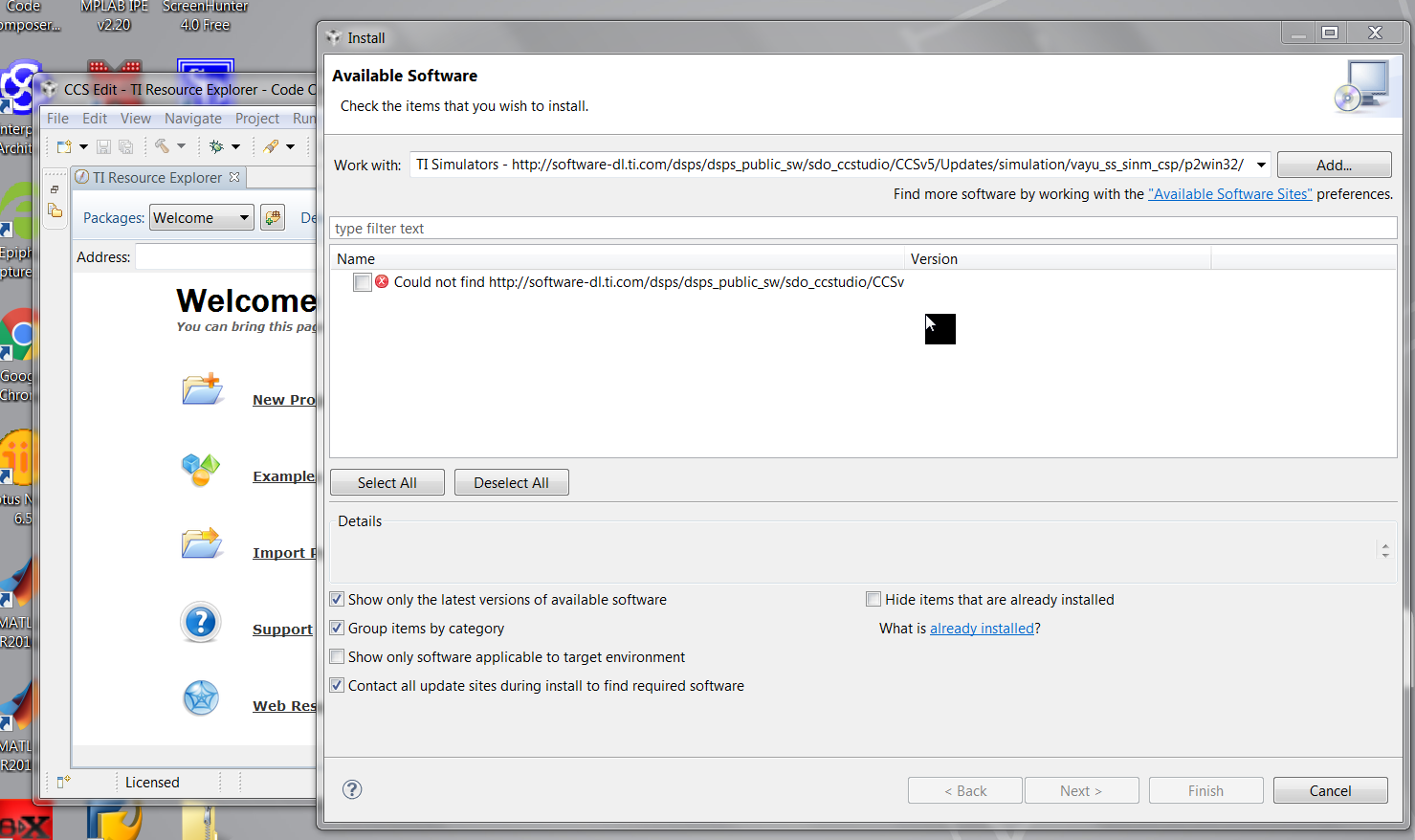Open the View menu in CCS Edit
The image size is (1415, 840).
[136, 119]
